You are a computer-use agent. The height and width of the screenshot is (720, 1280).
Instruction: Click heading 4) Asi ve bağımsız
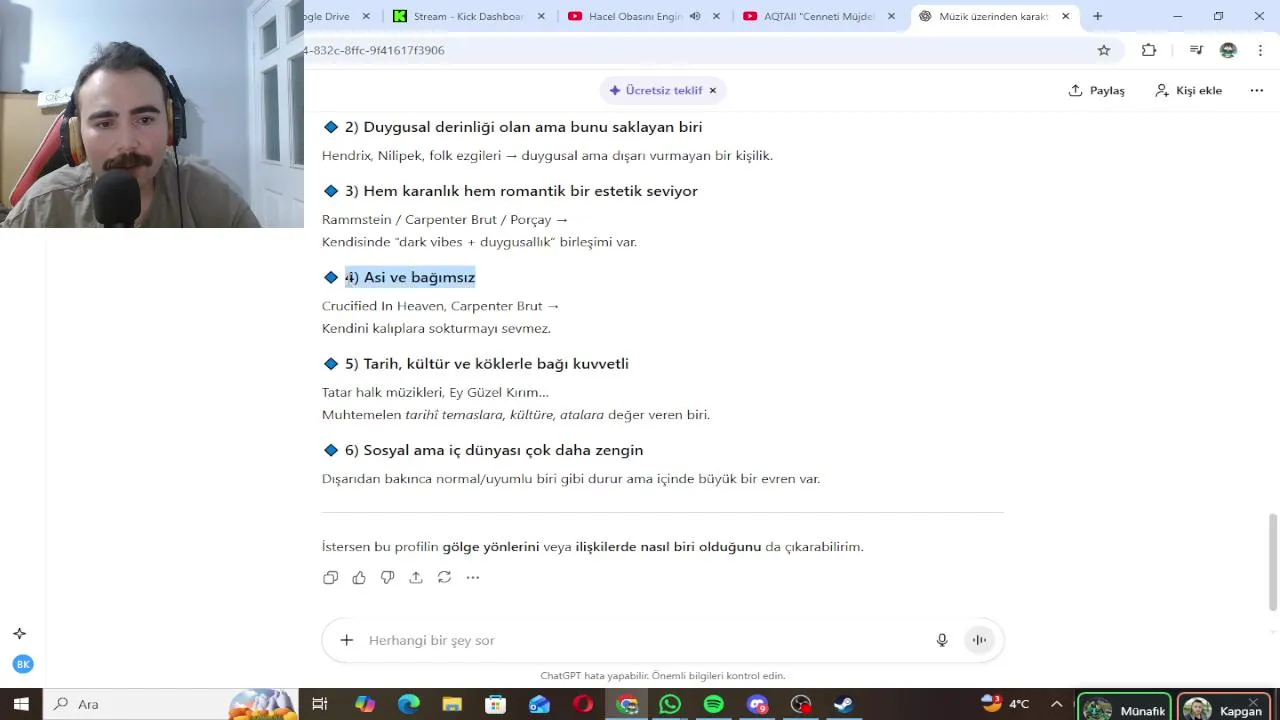tap(410, 277)
